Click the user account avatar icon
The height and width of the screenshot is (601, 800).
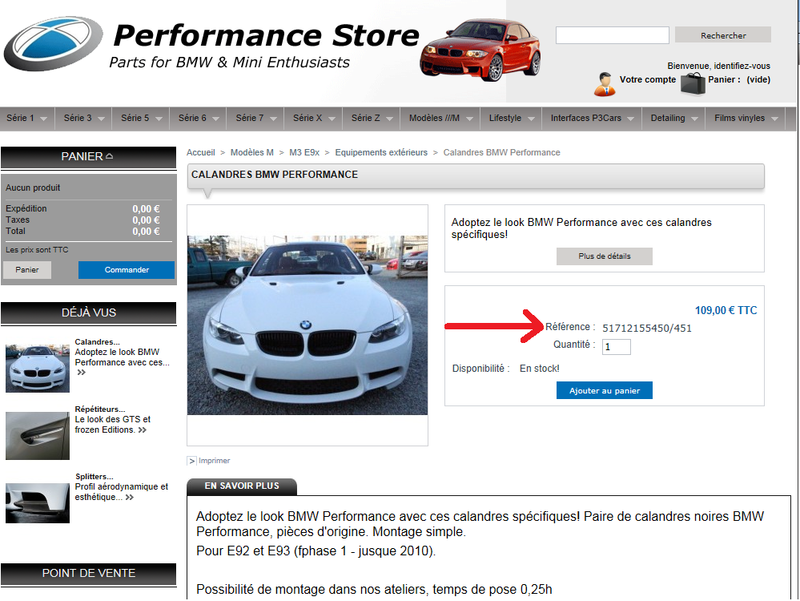coord(605,84)
